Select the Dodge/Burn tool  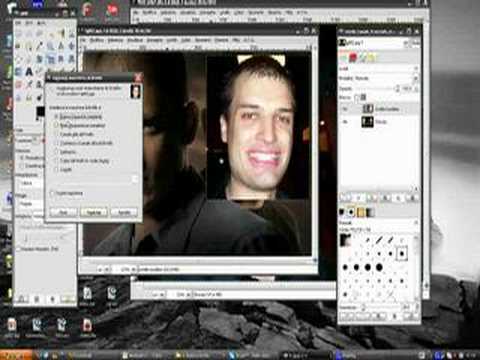point(39,98)
